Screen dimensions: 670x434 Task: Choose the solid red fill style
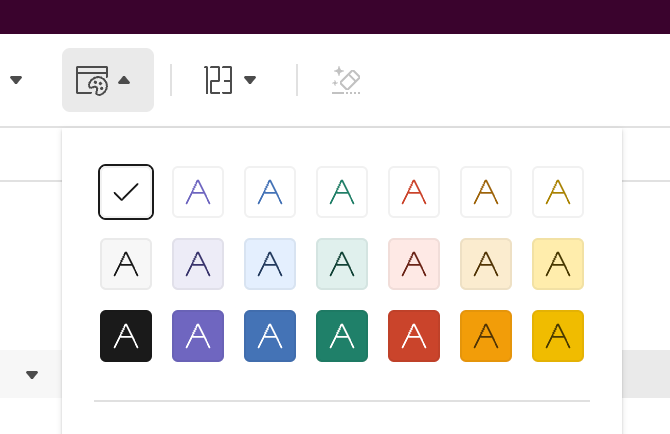tap(414, 336)
